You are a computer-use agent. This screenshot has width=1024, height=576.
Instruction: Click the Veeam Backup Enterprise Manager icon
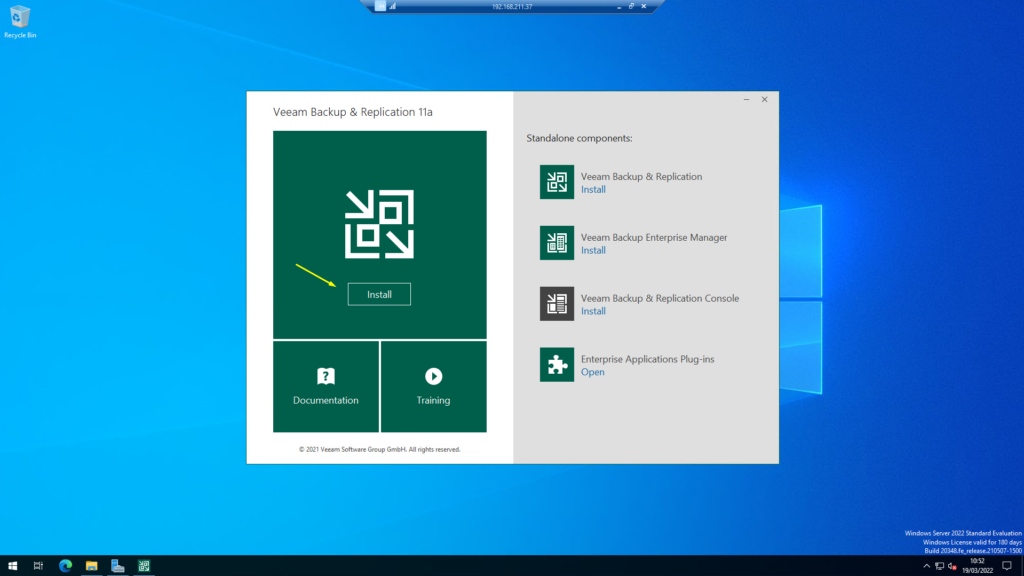pos(556,242)
